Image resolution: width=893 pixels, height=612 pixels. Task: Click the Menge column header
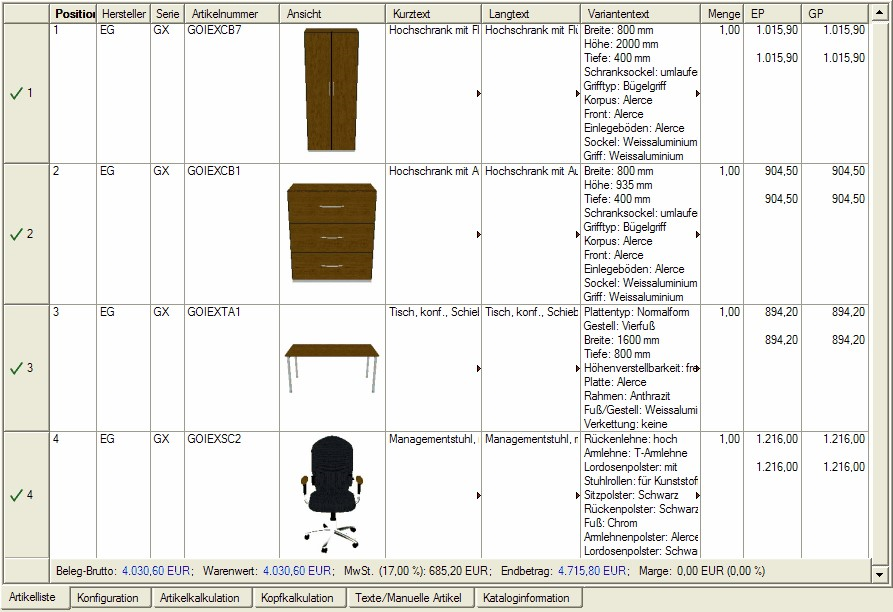click(x=724, y=14)
